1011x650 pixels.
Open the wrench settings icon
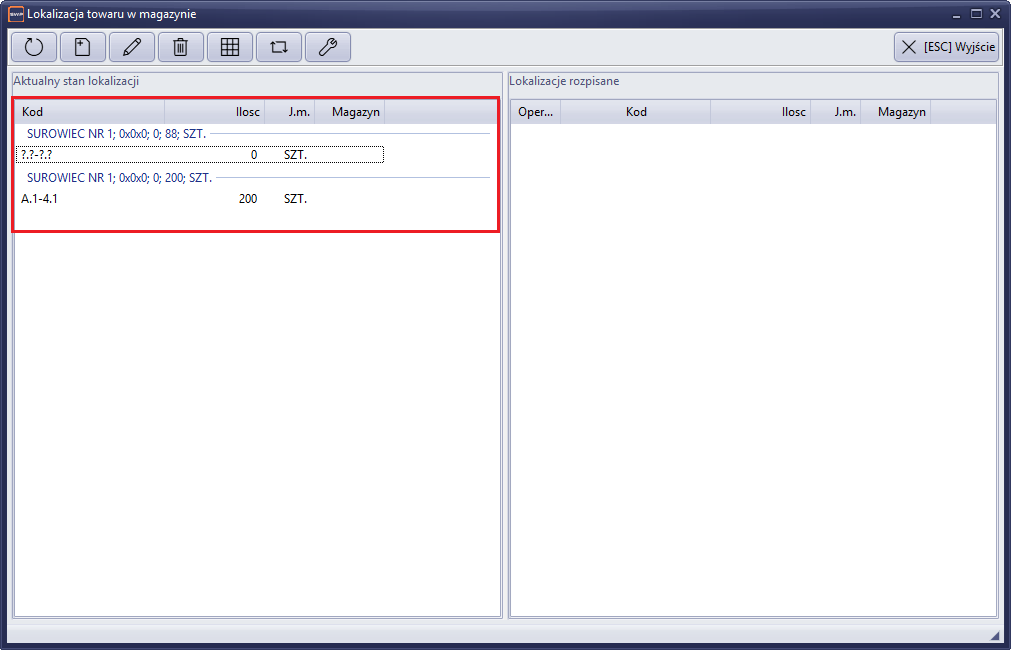click(x=328, y=47)
